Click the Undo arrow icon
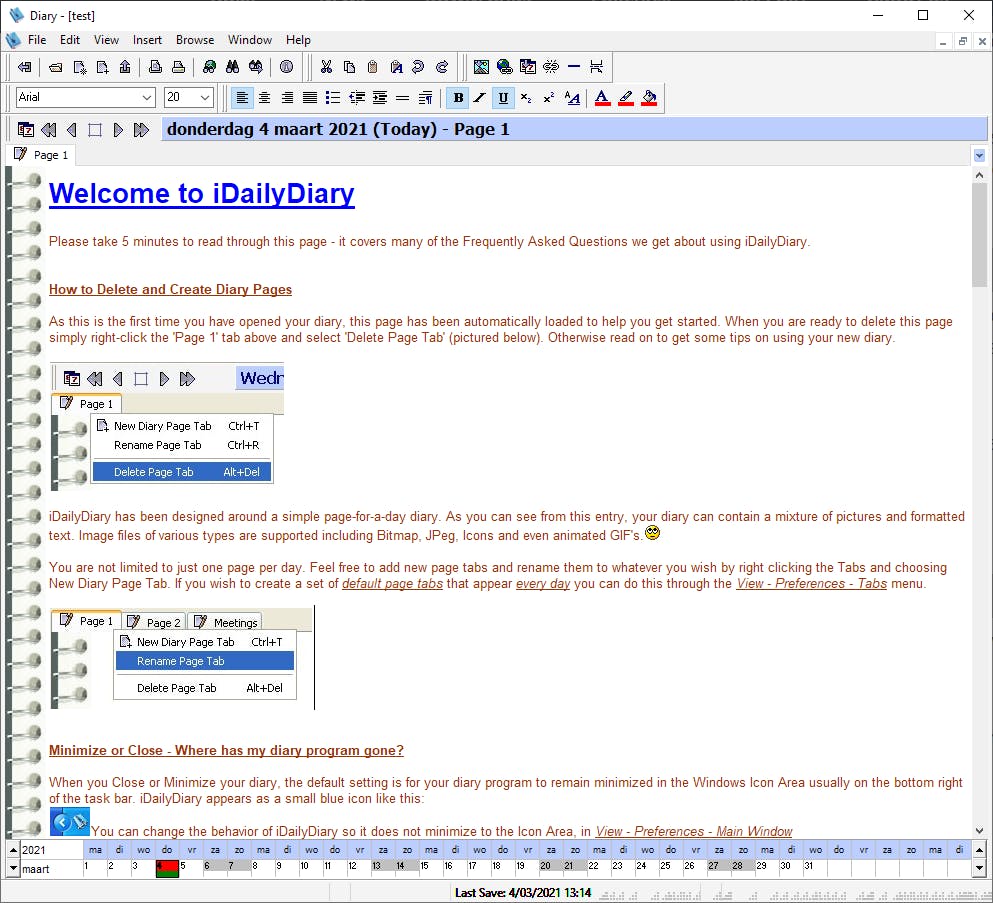Screen dimensions: 993x903 point(419,66)
